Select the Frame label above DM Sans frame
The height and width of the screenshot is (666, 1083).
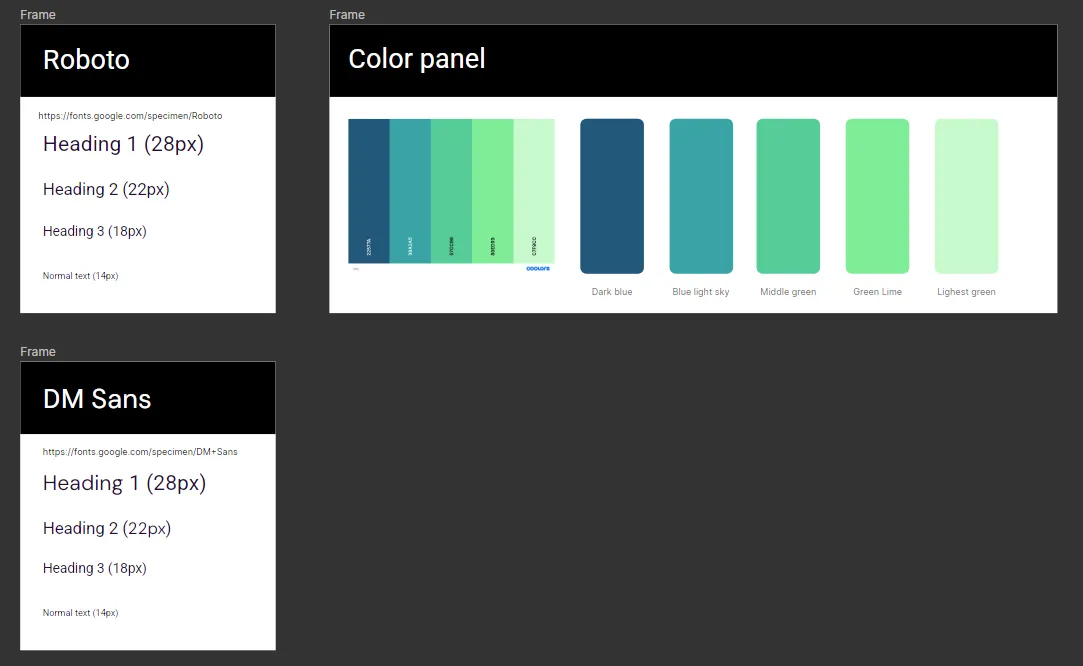pos(38,352)
